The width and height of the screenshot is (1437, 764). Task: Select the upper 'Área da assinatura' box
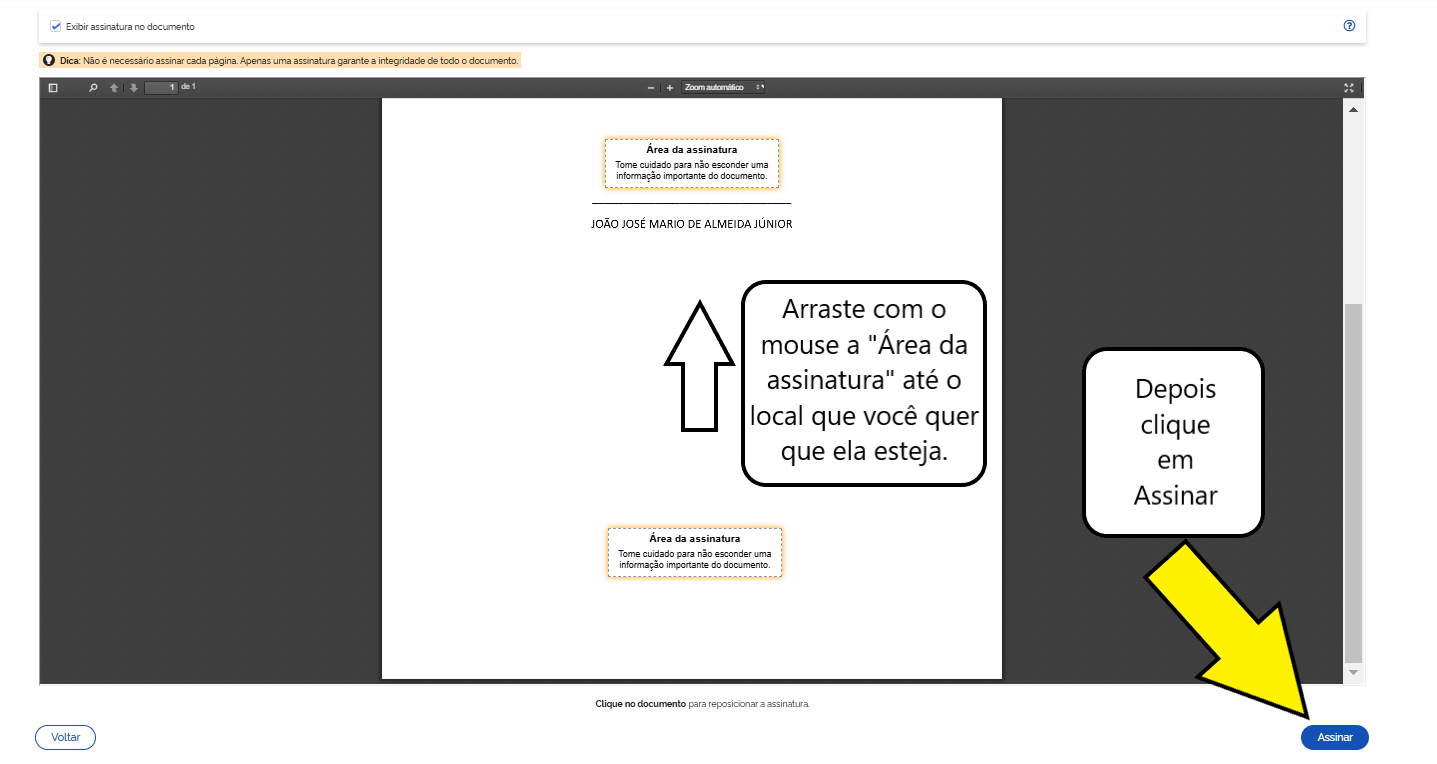691,163
